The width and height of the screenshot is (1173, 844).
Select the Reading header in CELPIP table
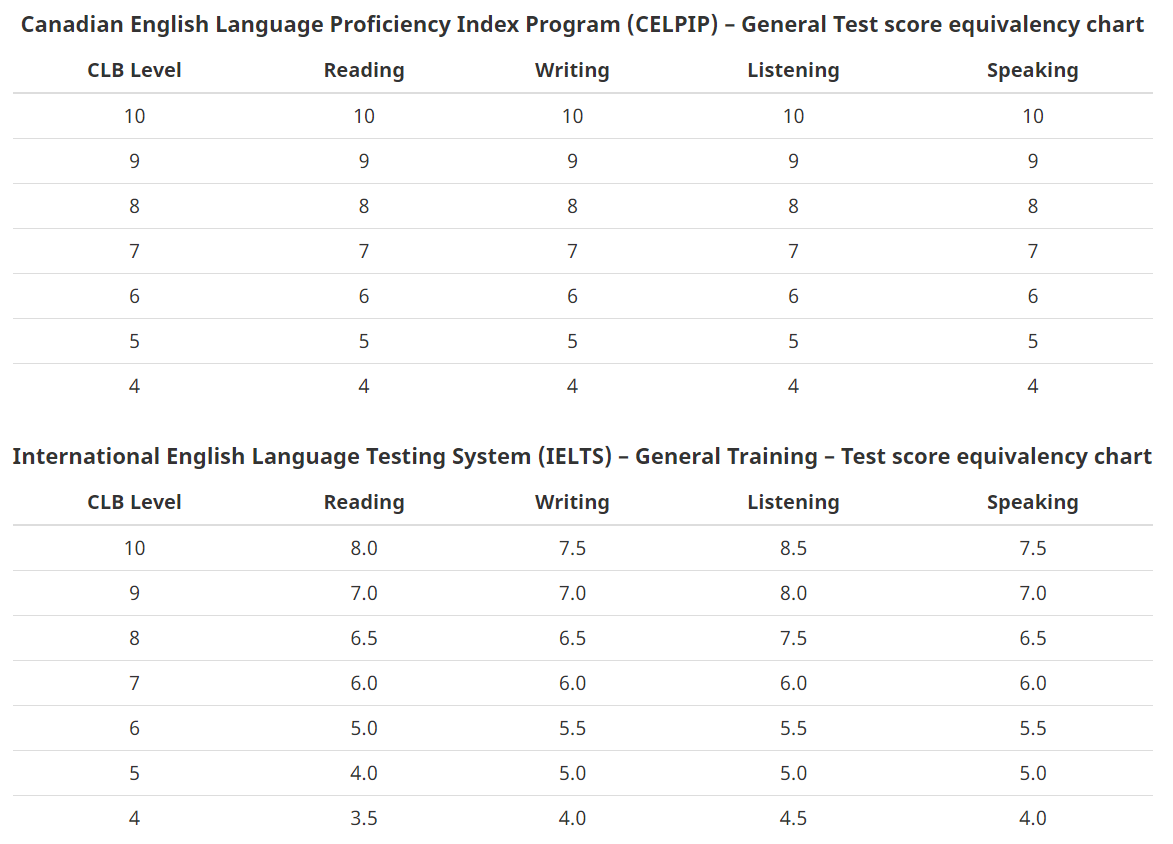(364, 70)
